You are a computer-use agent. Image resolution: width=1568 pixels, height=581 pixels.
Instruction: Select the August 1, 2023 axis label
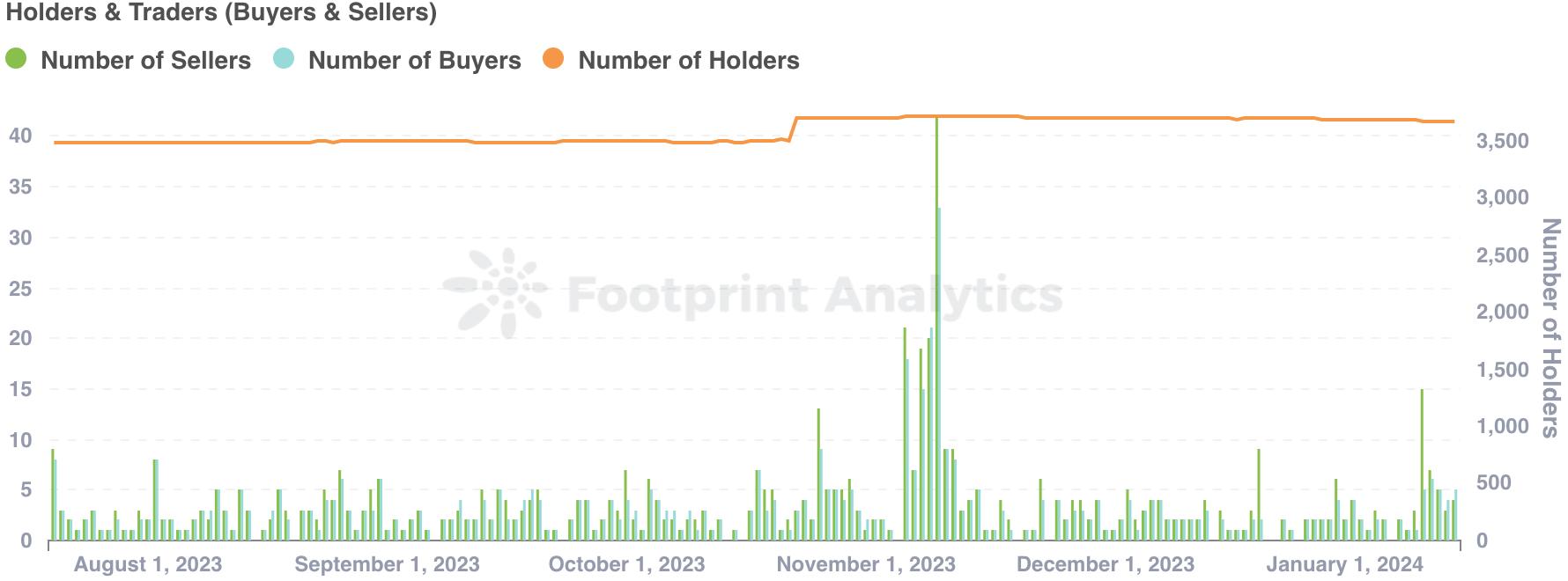click(x=148, y=564)
